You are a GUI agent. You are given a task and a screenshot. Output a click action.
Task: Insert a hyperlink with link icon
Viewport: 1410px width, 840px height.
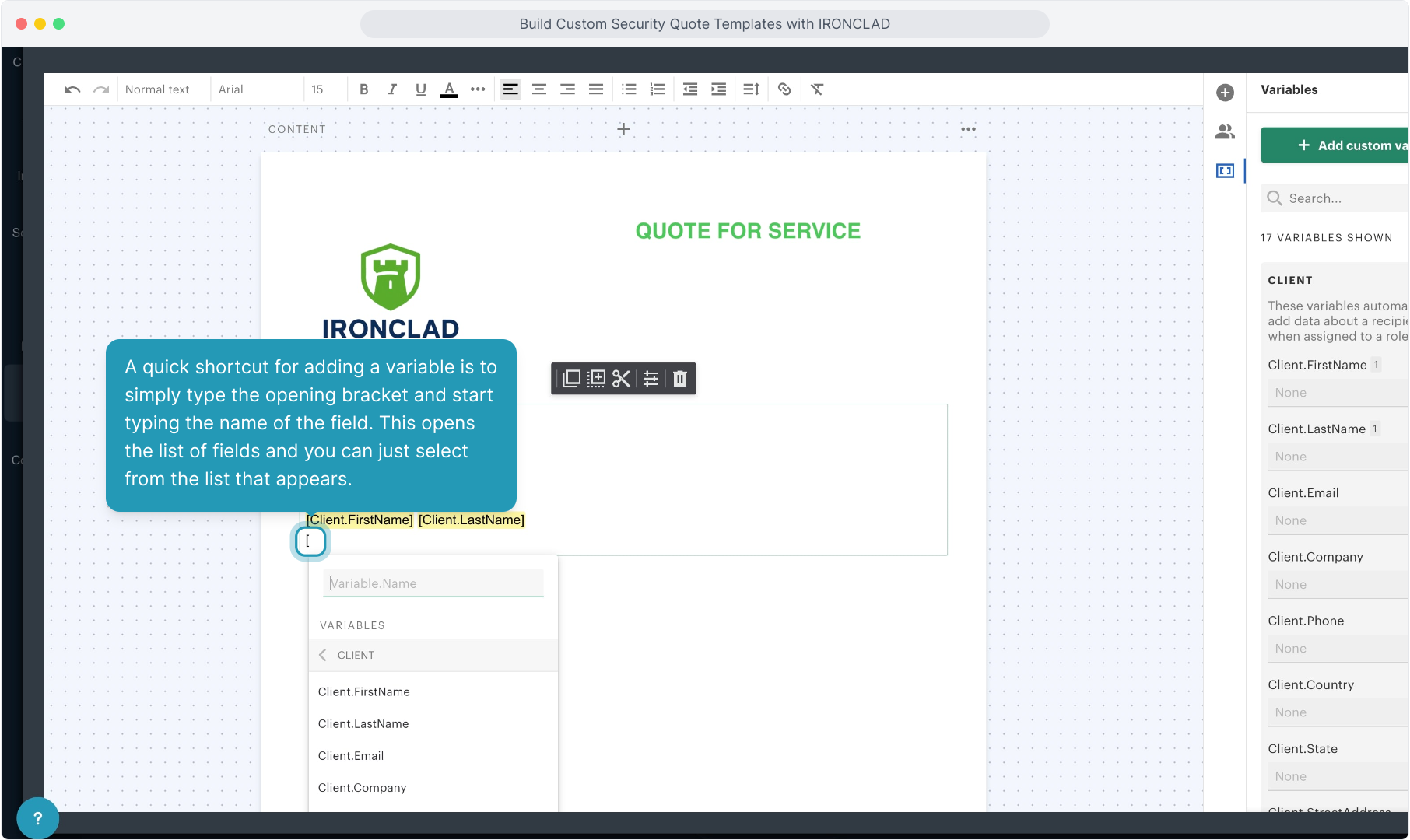pos(784,89)
